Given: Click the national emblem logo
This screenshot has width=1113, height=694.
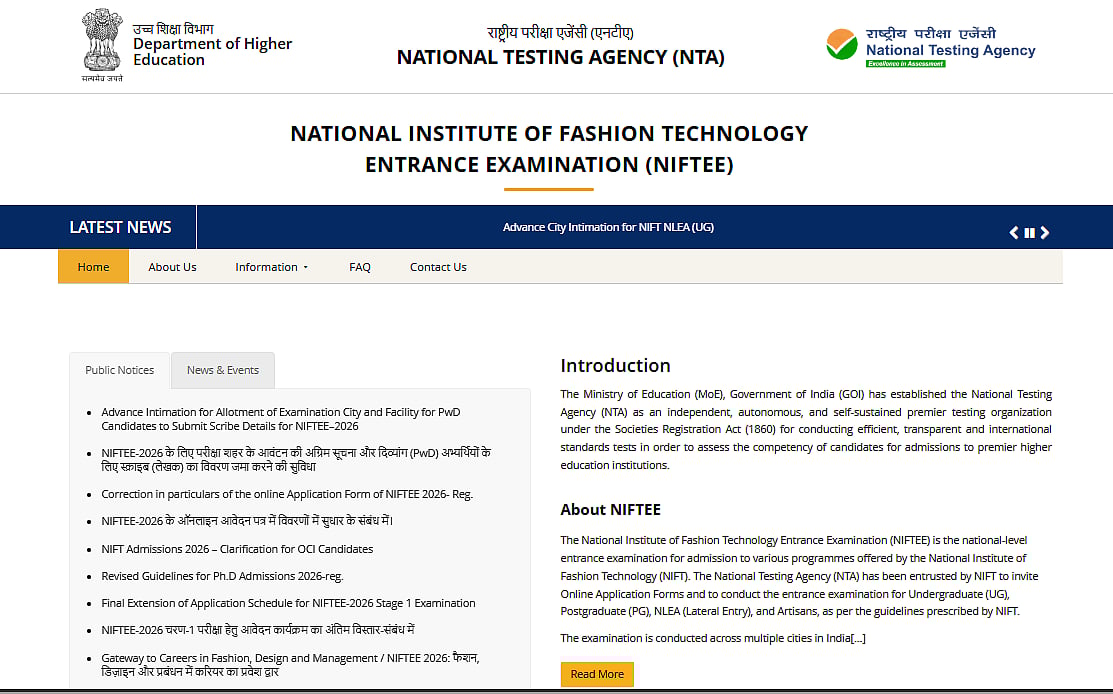Looking at the screenshot, I should (x=101, y=44).
